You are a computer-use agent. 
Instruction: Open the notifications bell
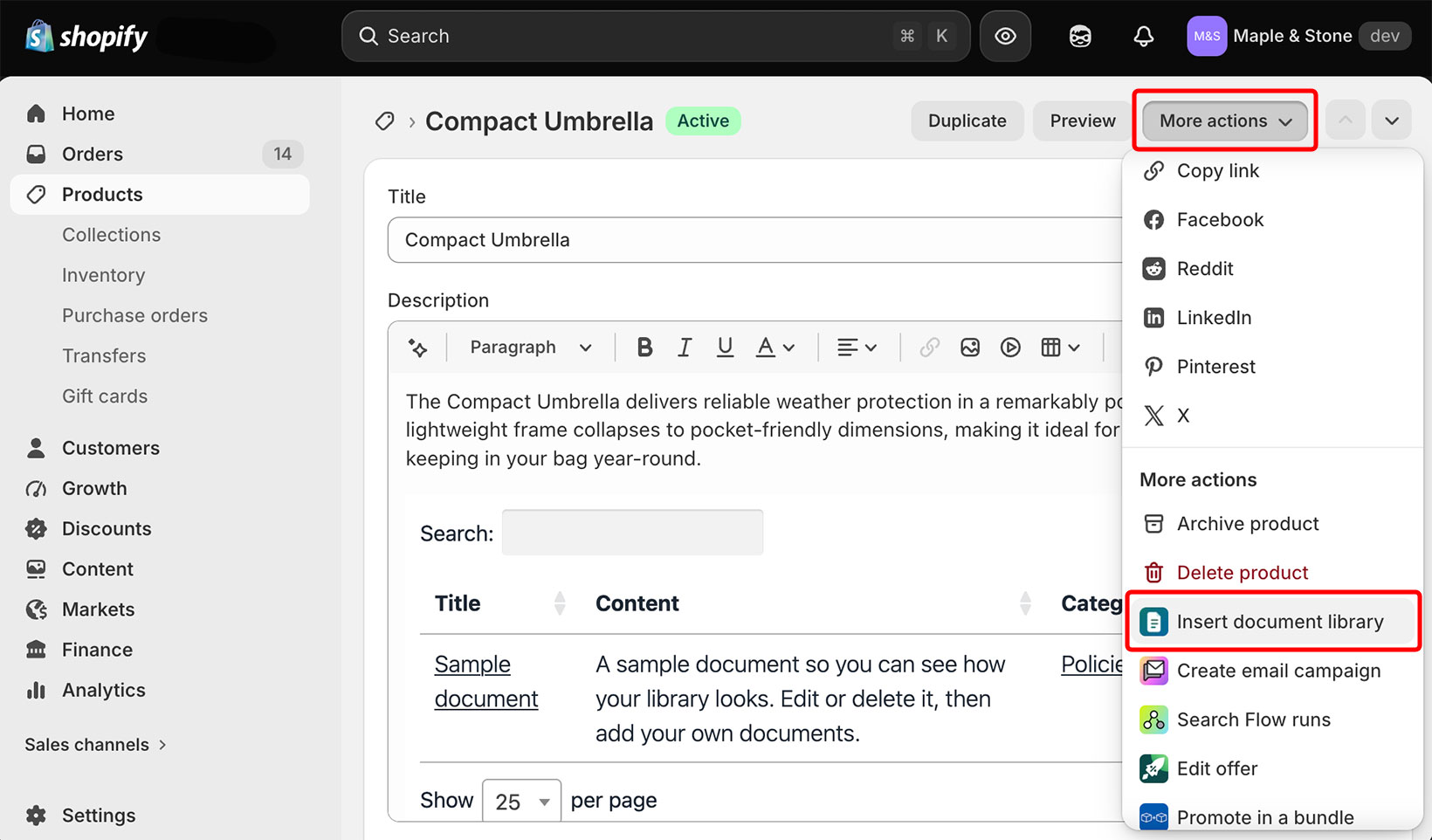[x=1143, y=36]
